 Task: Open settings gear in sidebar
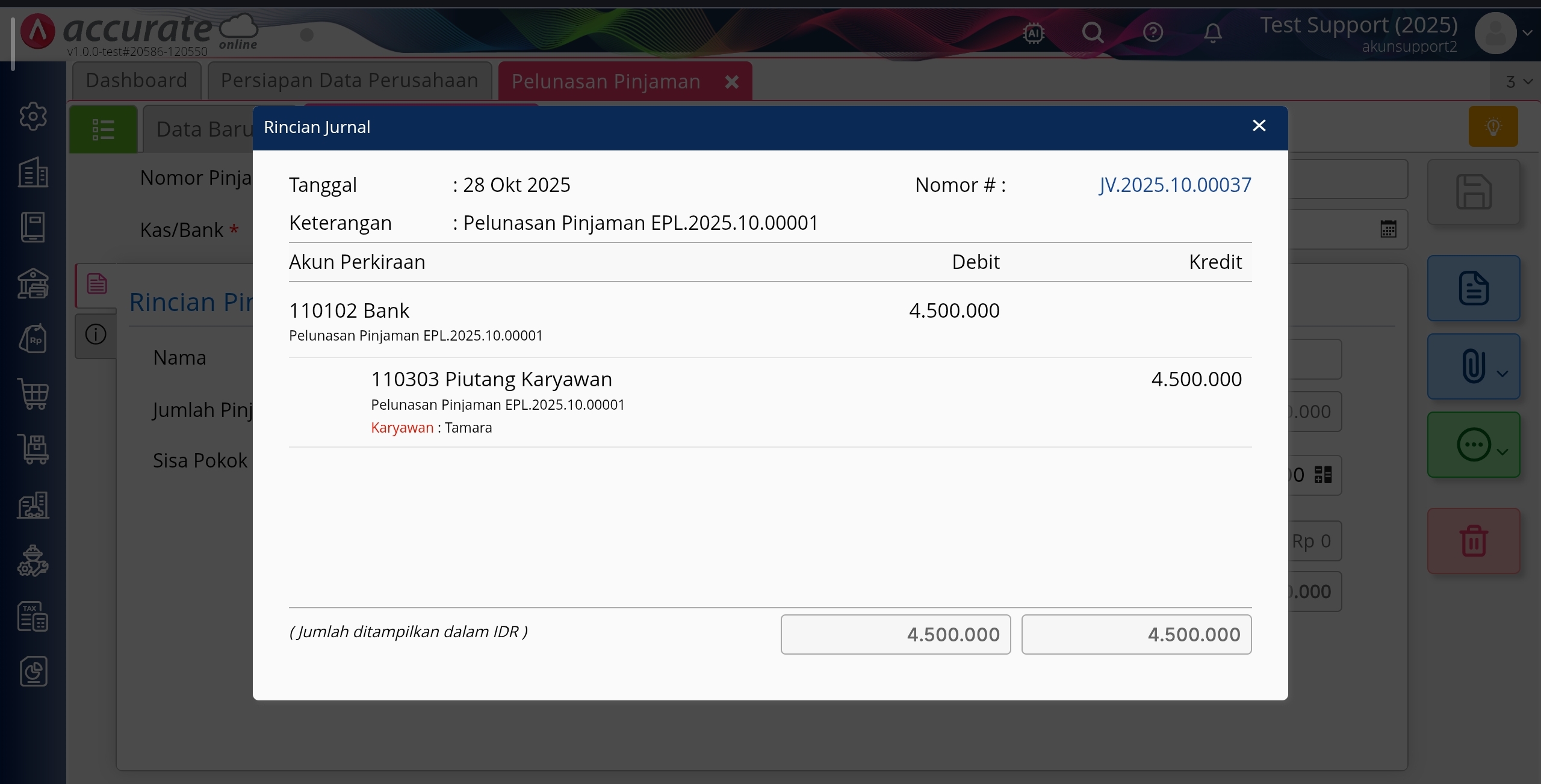pos(33,116)
